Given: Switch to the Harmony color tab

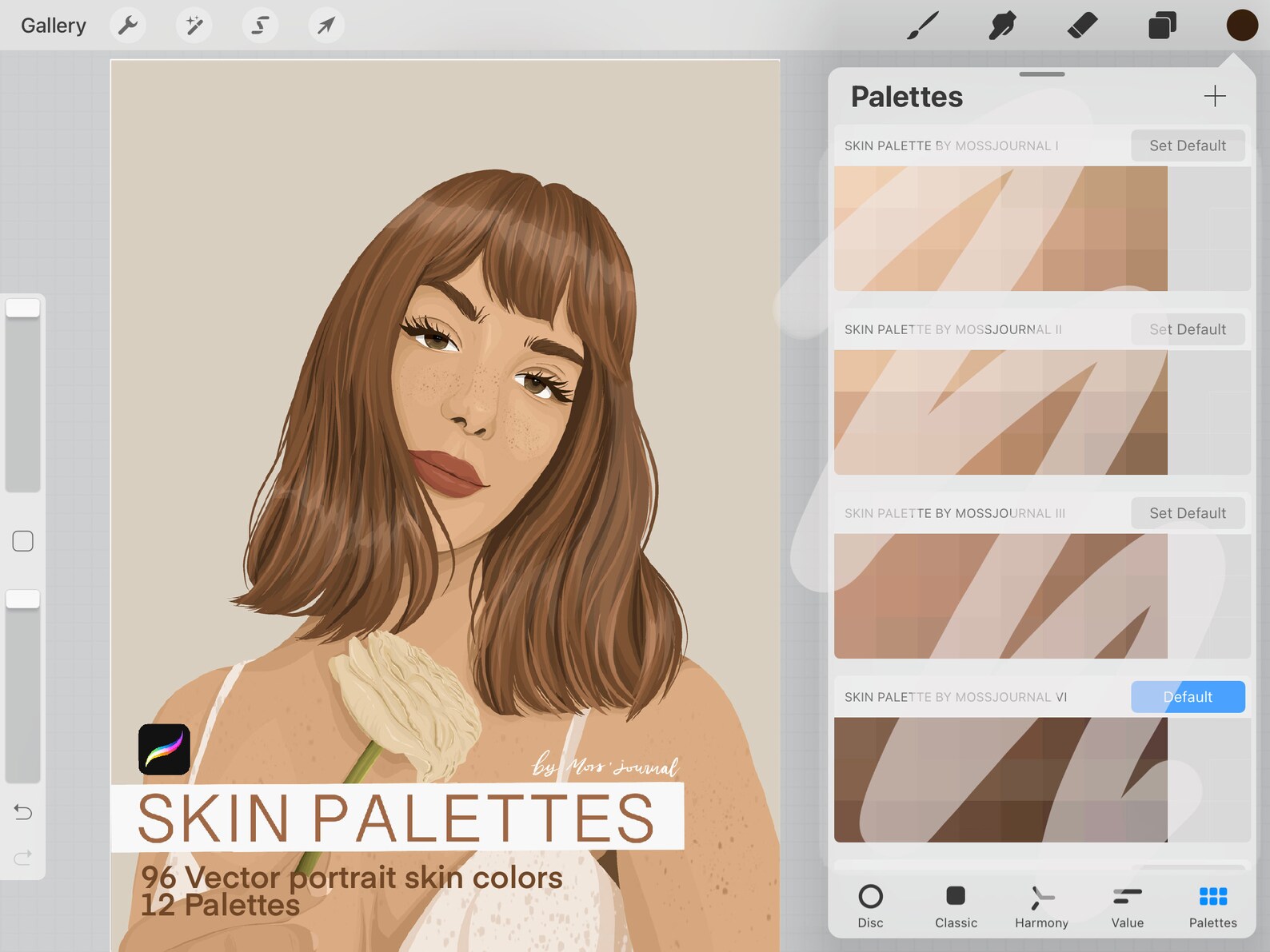Looking at the screenshot, I should 1041,906.
